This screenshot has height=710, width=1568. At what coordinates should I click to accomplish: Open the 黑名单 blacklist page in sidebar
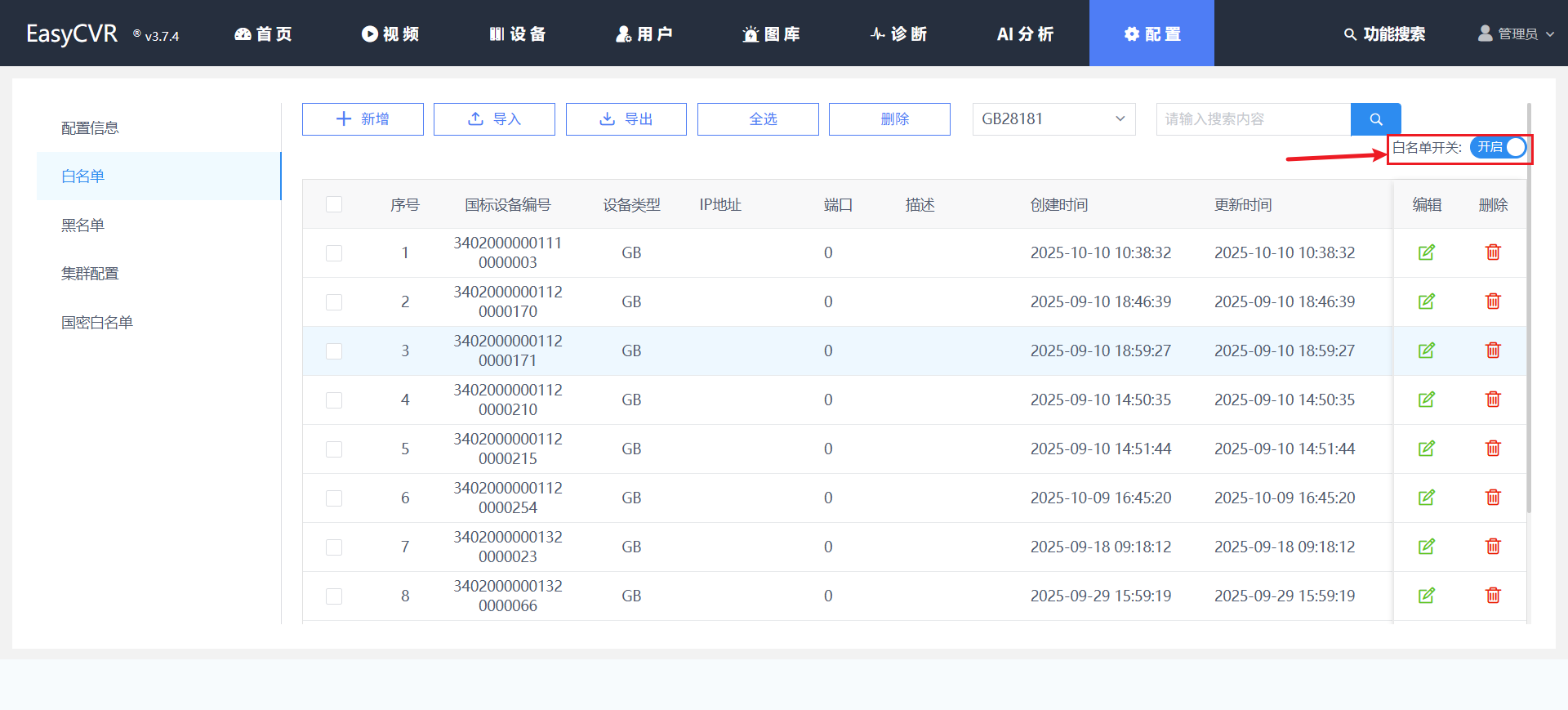(83, 225)
